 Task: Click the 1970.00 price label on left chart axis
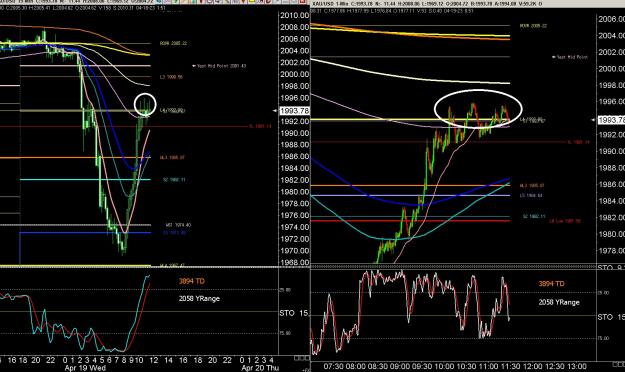click(x=295, y=251)
